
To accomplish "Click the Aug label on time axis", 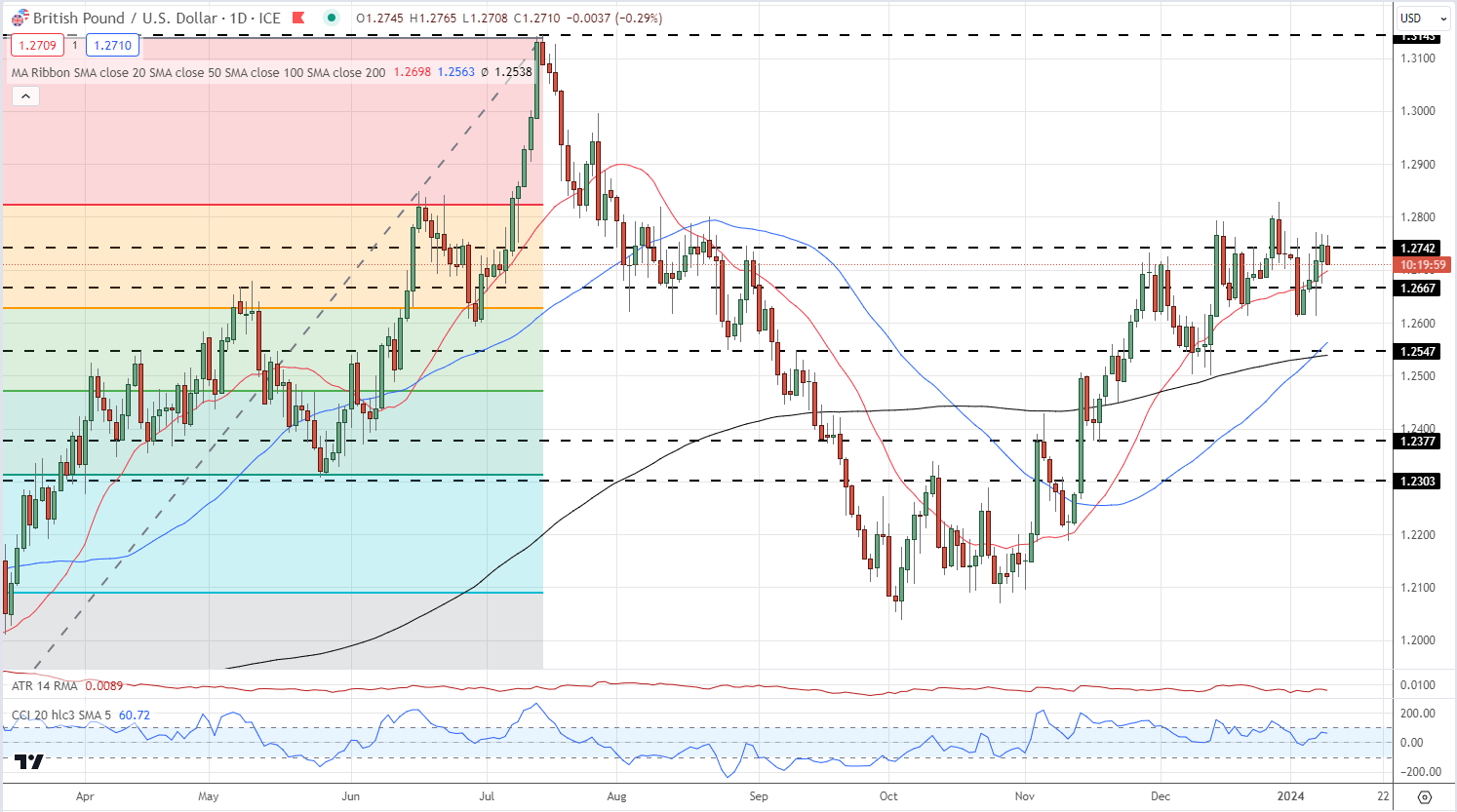I will click(616, 796).
